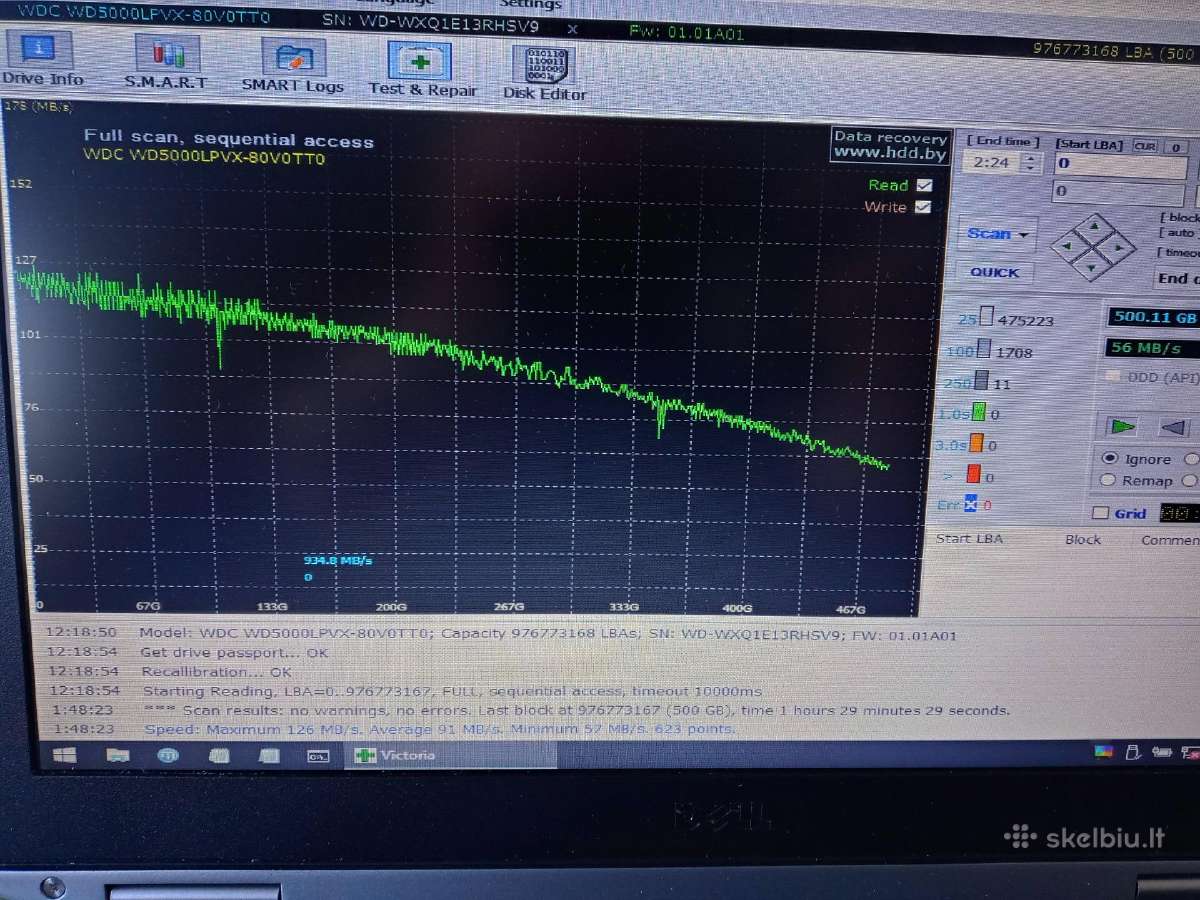1200x900 pixels.
Task: Click the Start LBA column header
Action: (x=969, y=539)
